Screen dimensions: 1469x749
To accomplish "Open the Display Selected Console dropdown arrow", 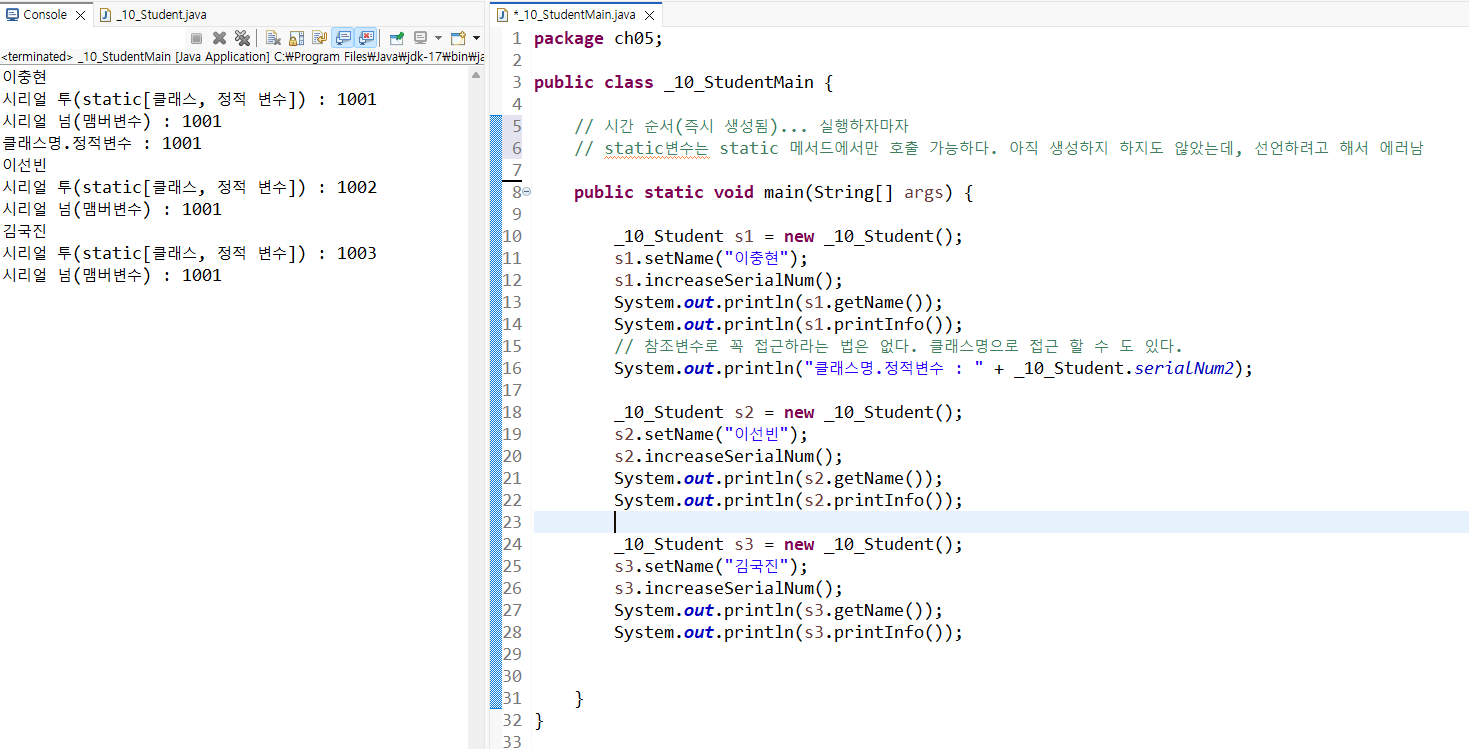I will pos(438,38).
